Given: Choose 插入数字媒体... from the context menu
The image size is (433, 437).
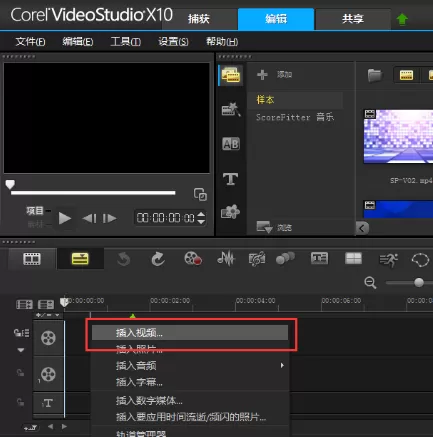Looking at the screenshot, I should [x=190, y=401].
